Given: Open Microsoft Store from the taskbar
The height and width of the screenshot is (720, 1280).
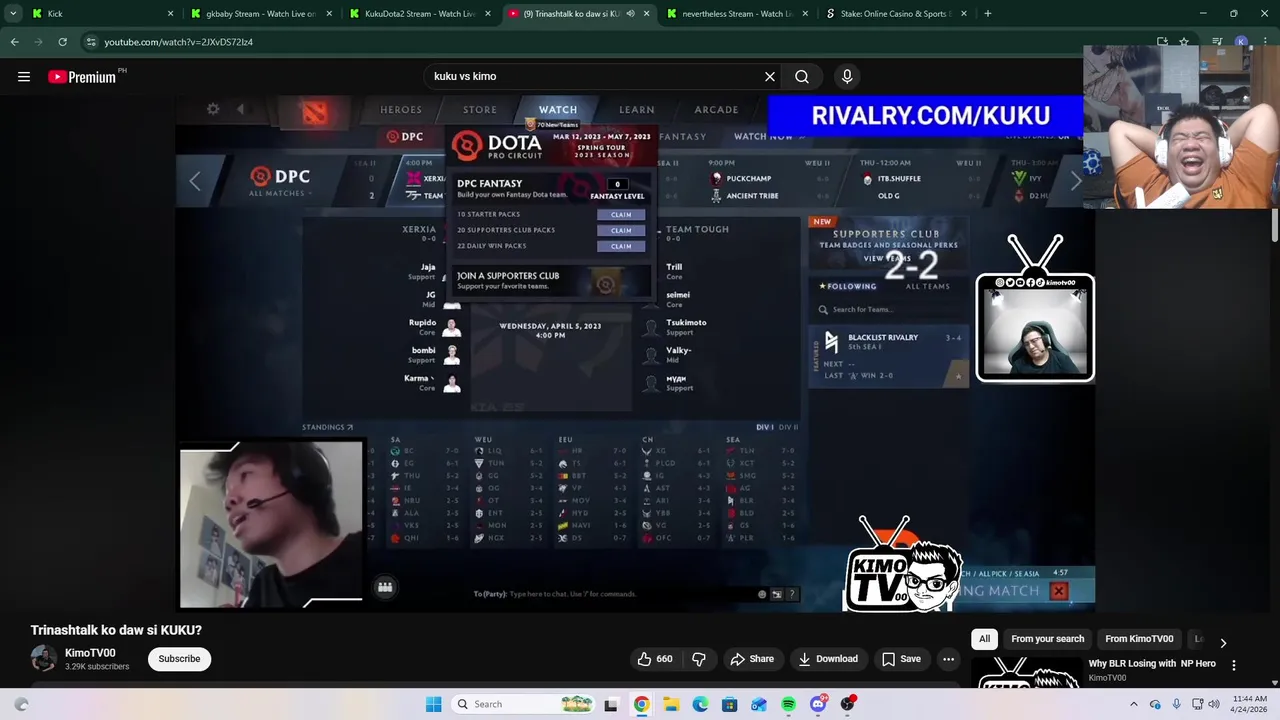Looking at the screenshot, I should coord(729,704).
